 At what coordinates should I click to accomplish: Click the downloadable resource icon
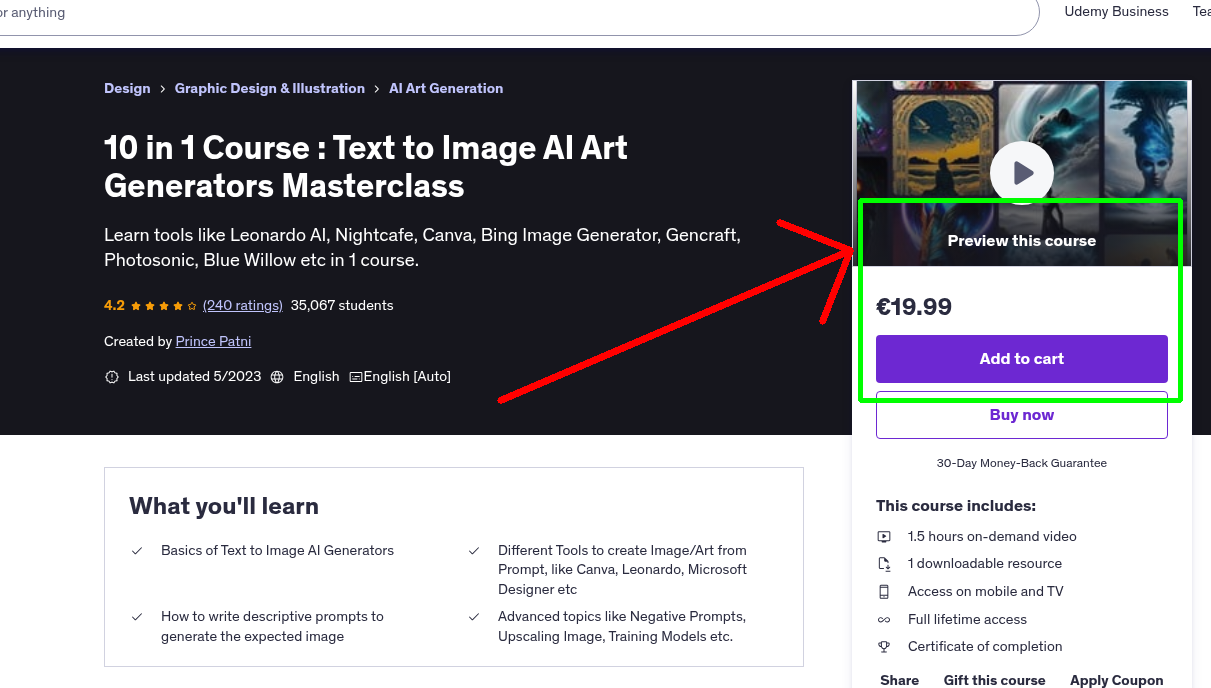[884, 563]
